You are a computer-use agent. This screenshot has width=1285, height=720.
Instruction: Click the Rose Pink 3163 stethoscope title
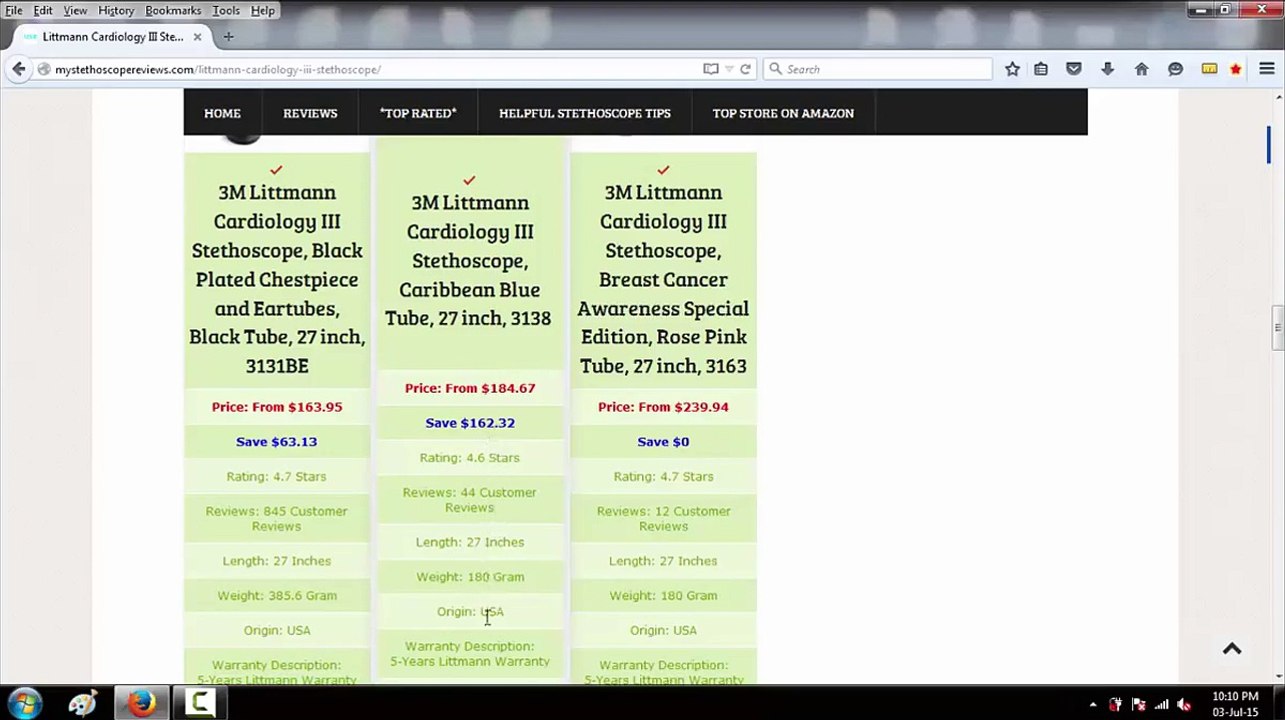663,279
